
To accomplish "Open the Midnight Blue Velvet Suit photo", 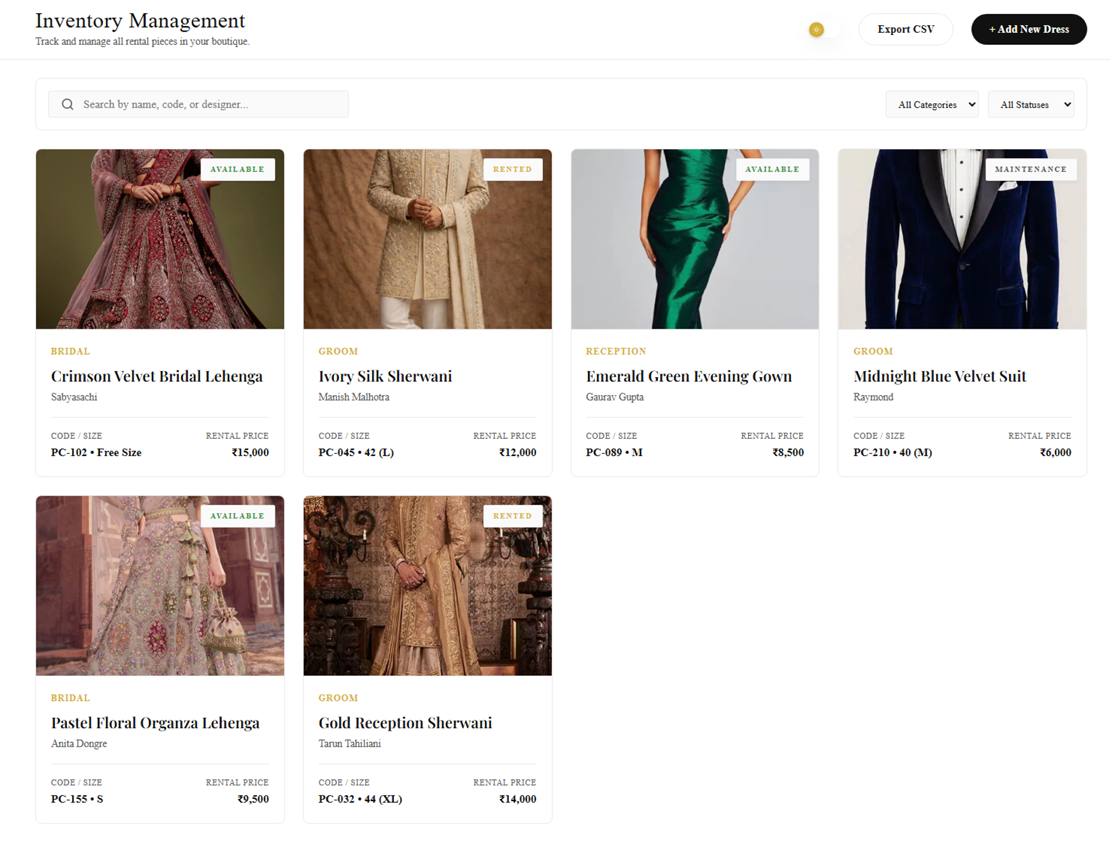I will 962,239.
